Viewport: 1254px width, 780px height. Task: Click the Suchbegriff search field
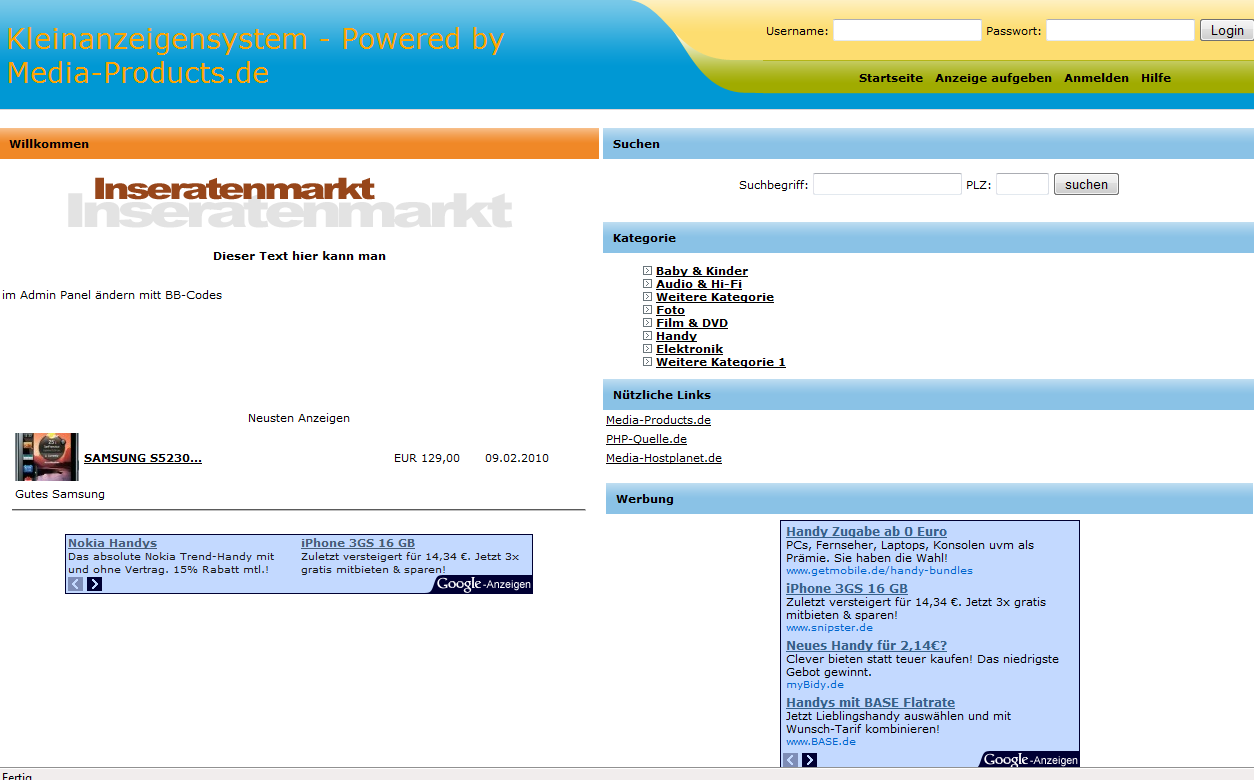886,184
